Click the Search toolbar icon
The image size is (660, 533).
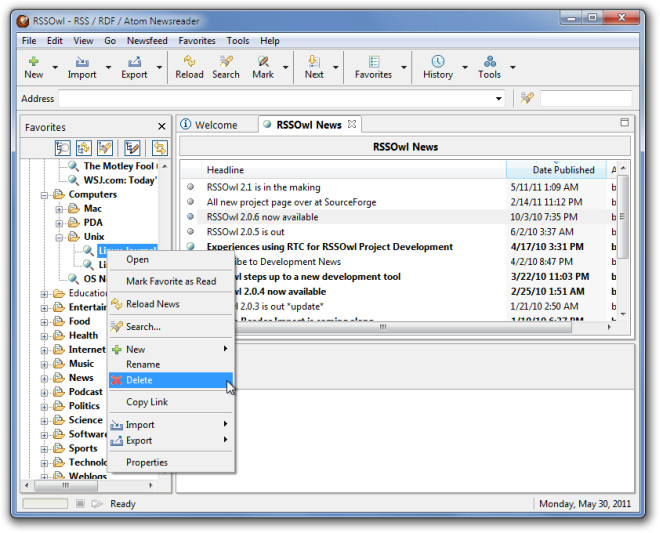(226, 61)
